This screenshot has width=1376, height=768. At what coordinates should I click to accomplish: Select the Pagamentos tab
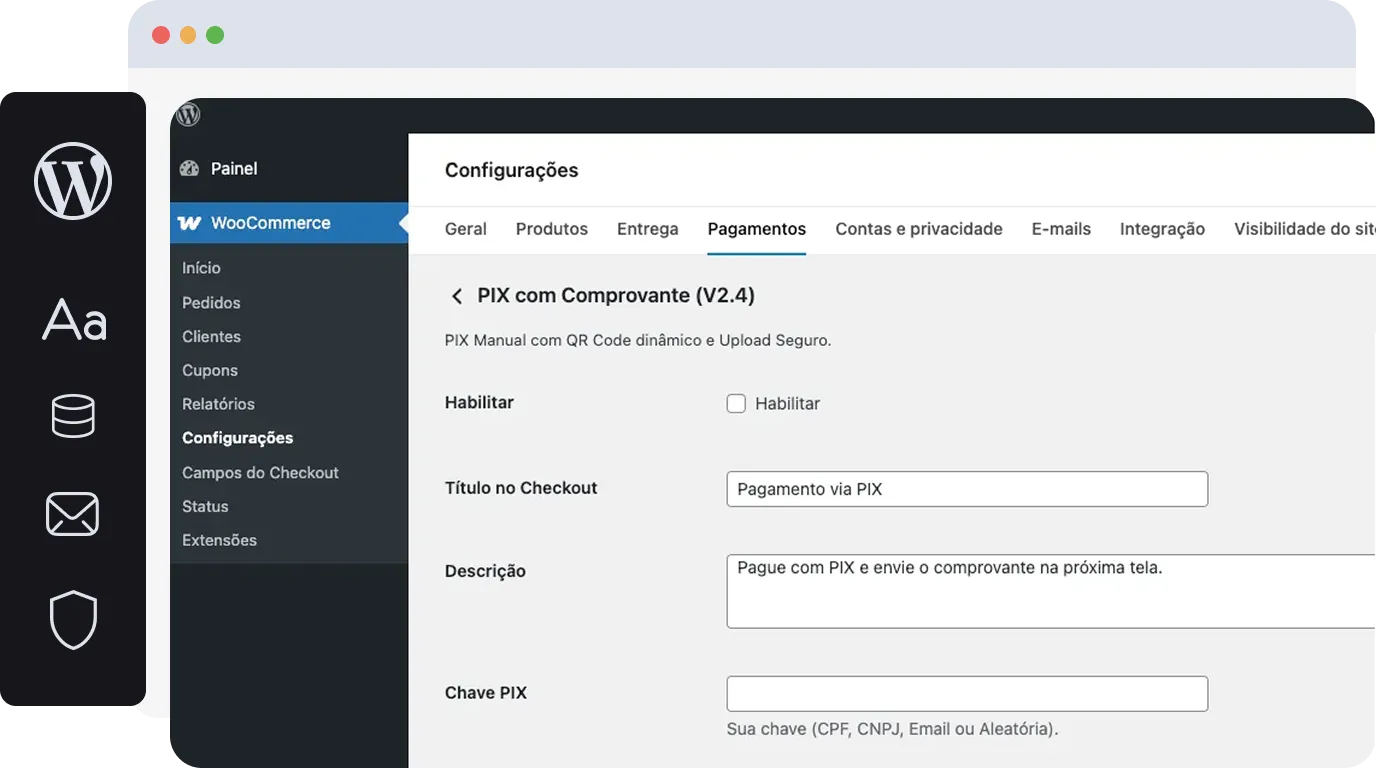[757, 229]
